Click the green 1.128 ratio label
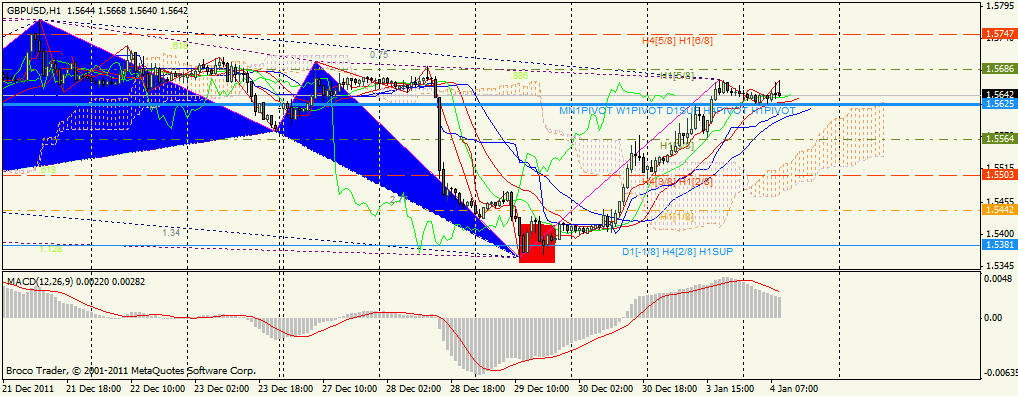Screen dimensions: 1018x396 pyautogui.click(x=50, y=248)
